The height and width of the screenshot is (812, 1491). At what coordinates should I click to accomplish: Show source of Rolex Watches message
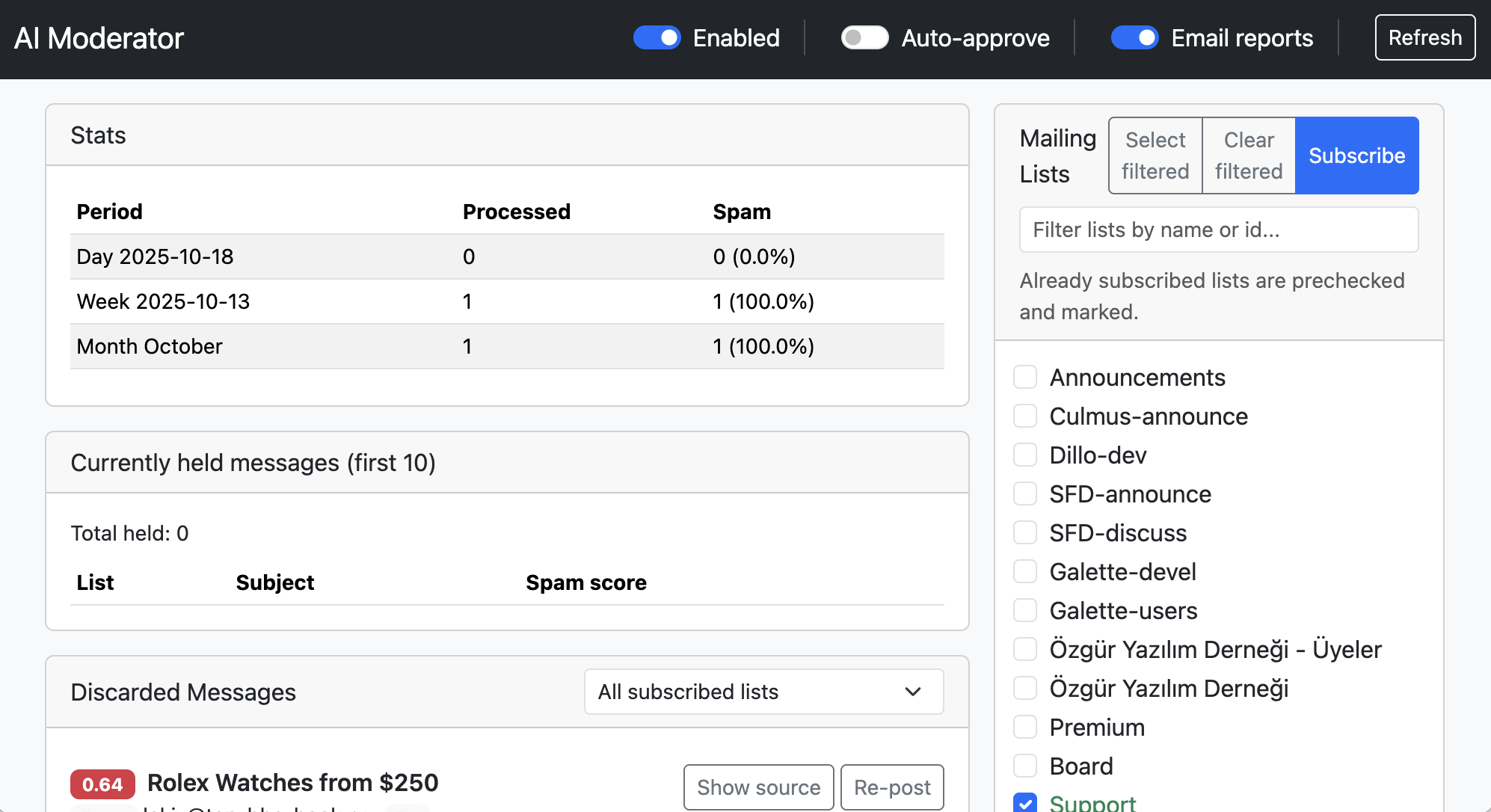[x=758, y=787]
